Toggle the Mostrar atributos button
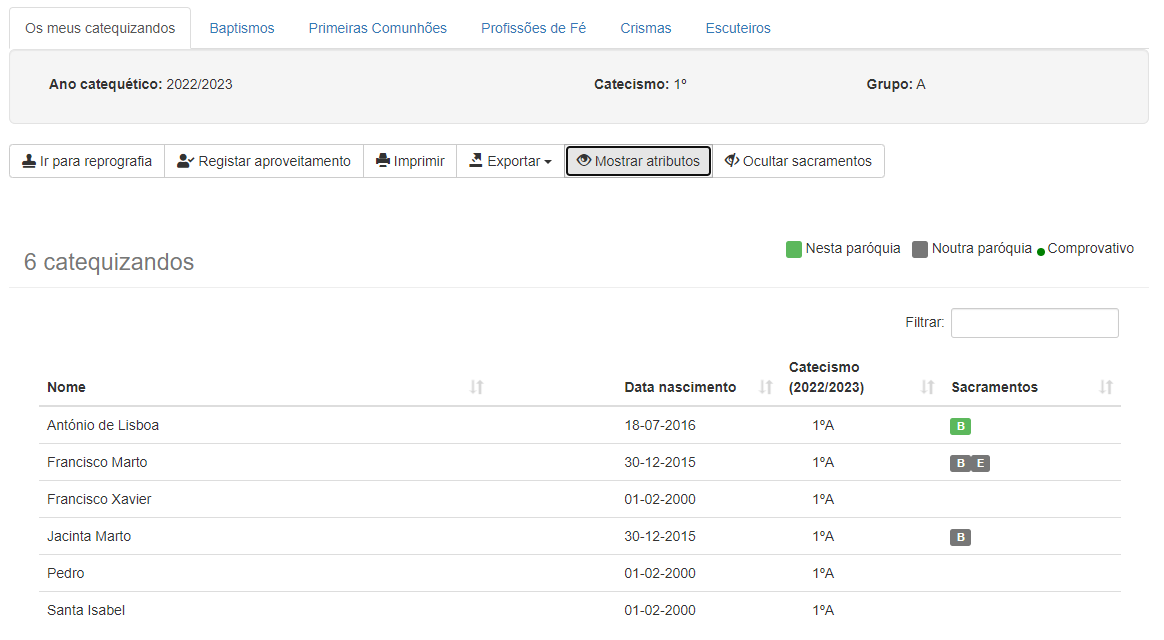Screen dimensions: 1164x640 pyautogui.click(x=638, y=160)
